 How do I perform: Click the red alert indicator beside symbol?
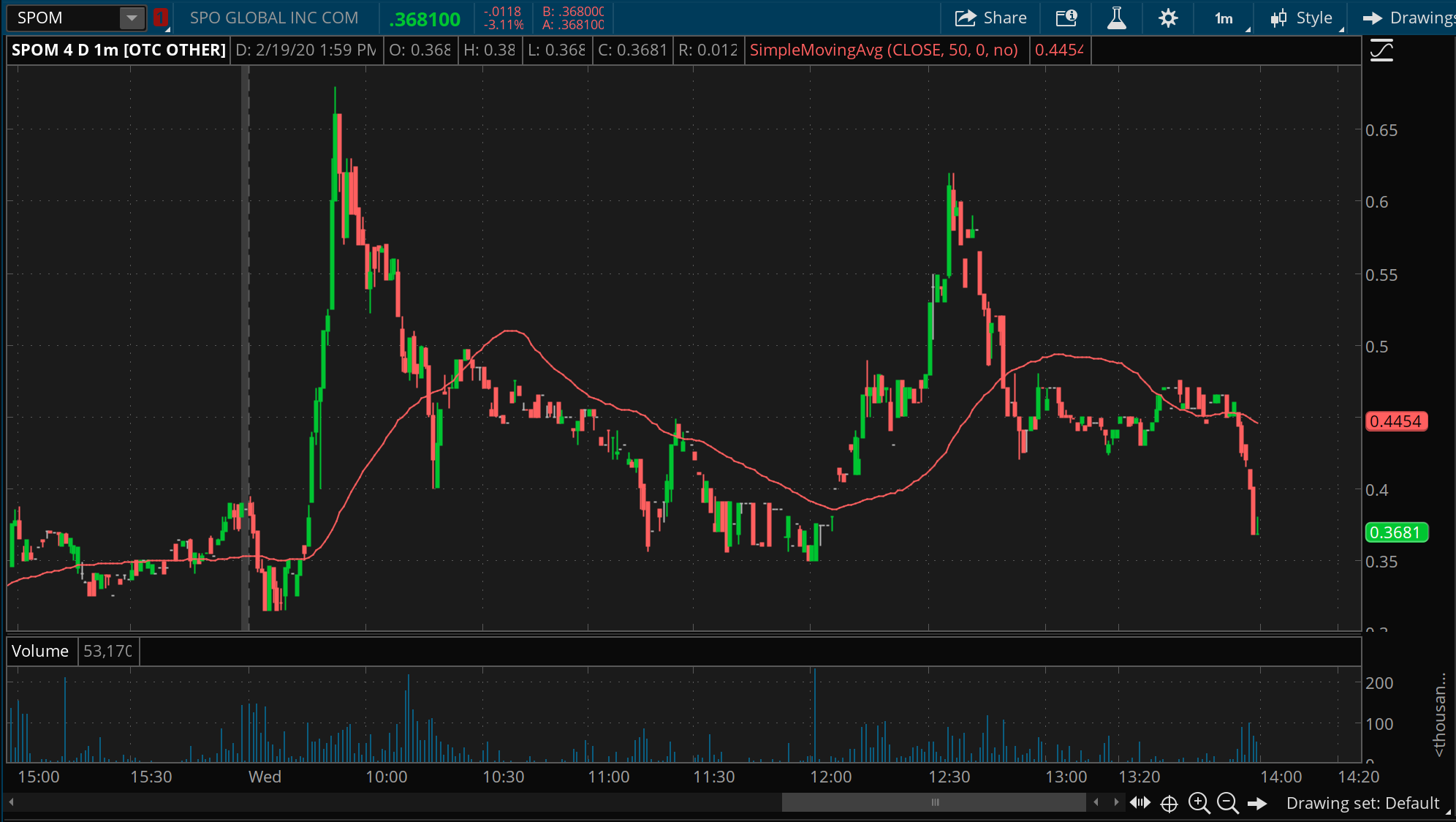(160, 18)
